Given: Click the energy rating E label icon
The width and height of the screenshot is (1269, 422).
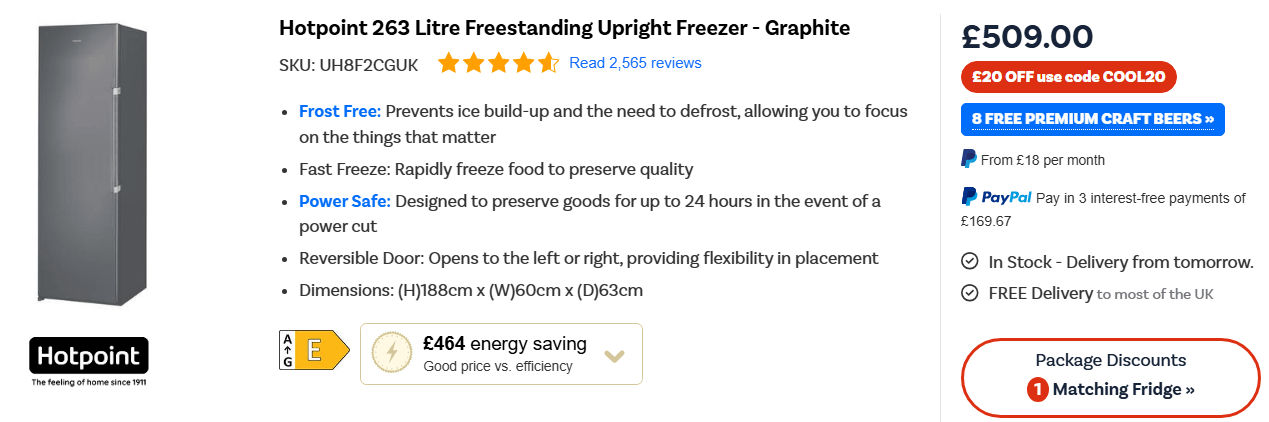Looking at the screenshot, I should click(314, 351).
